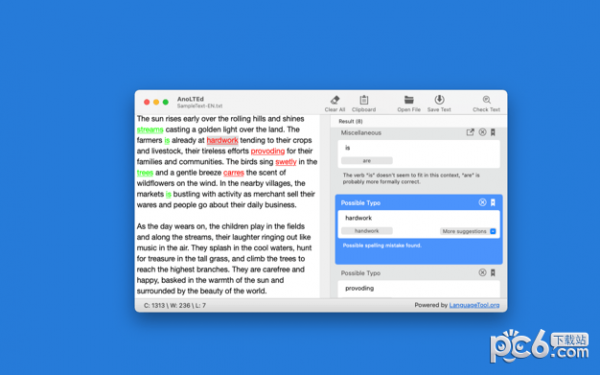Screen dimensions: 600x375
Task: Open a file with the Open File icon
Action: (409, 100)
